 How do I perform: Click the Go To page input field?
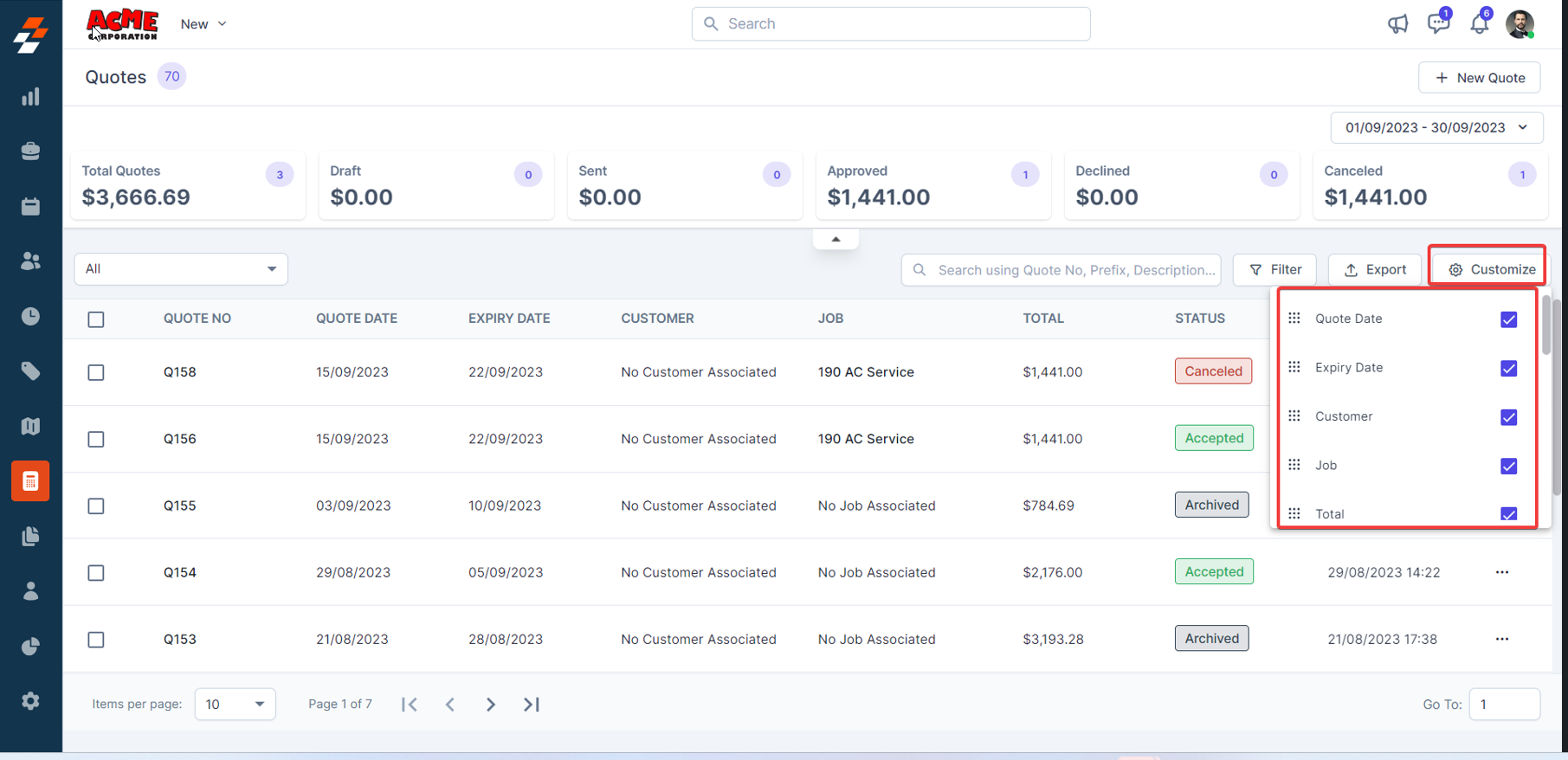[1504, 705]
